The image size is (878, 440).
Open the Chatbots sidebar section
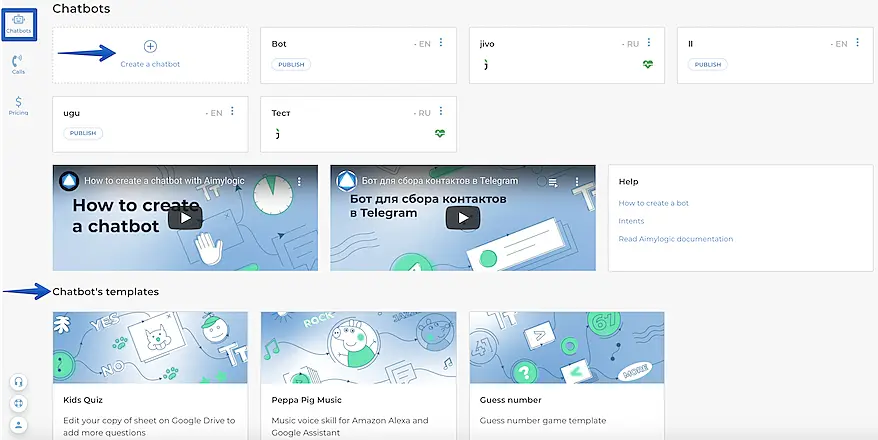click(x=19, y=24)
